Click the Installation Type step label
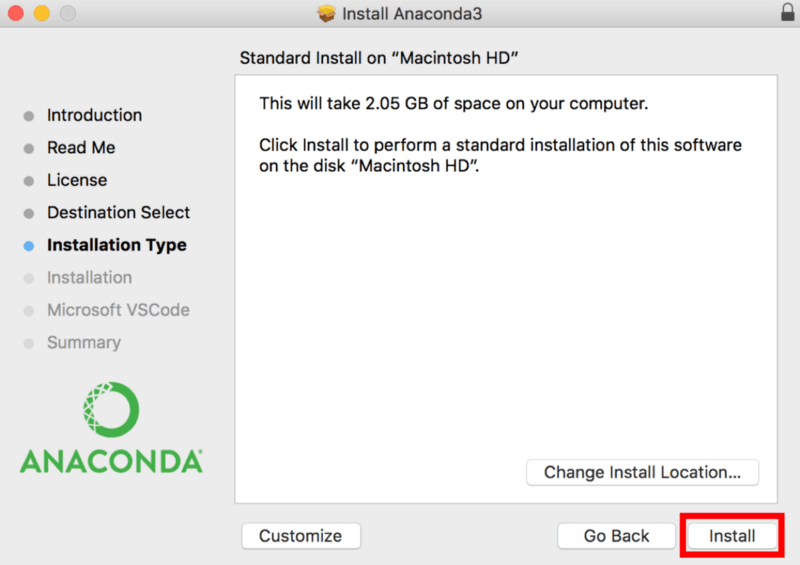 point(117,245)
